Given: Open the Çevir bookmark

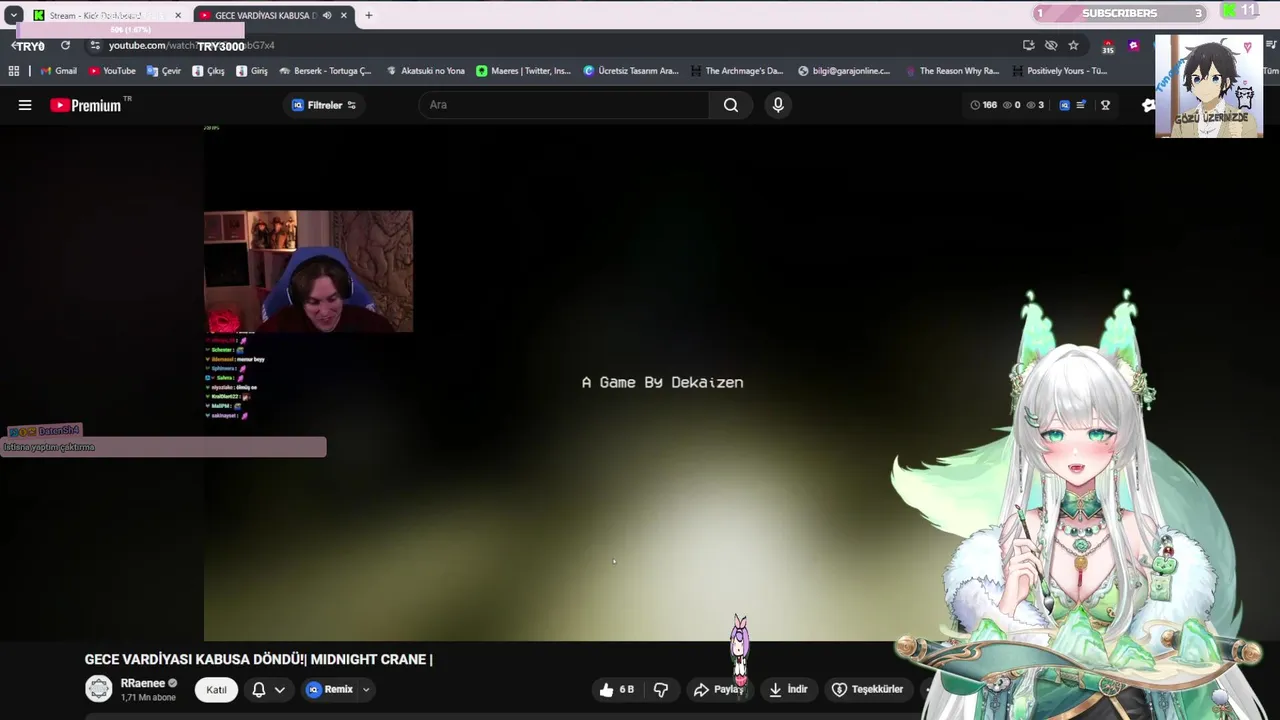Looking at the screenshot, I should (163, 71).
